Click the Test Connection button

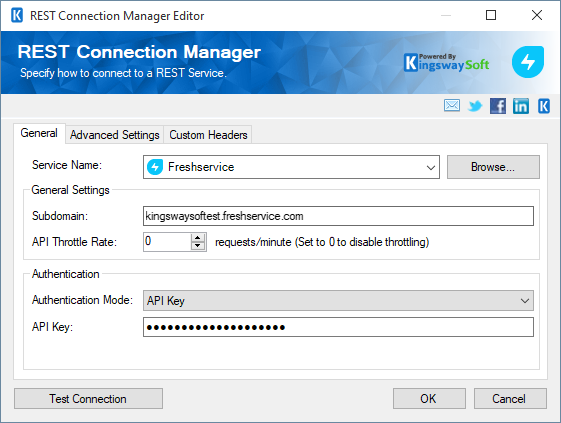(x=88, y=399)
